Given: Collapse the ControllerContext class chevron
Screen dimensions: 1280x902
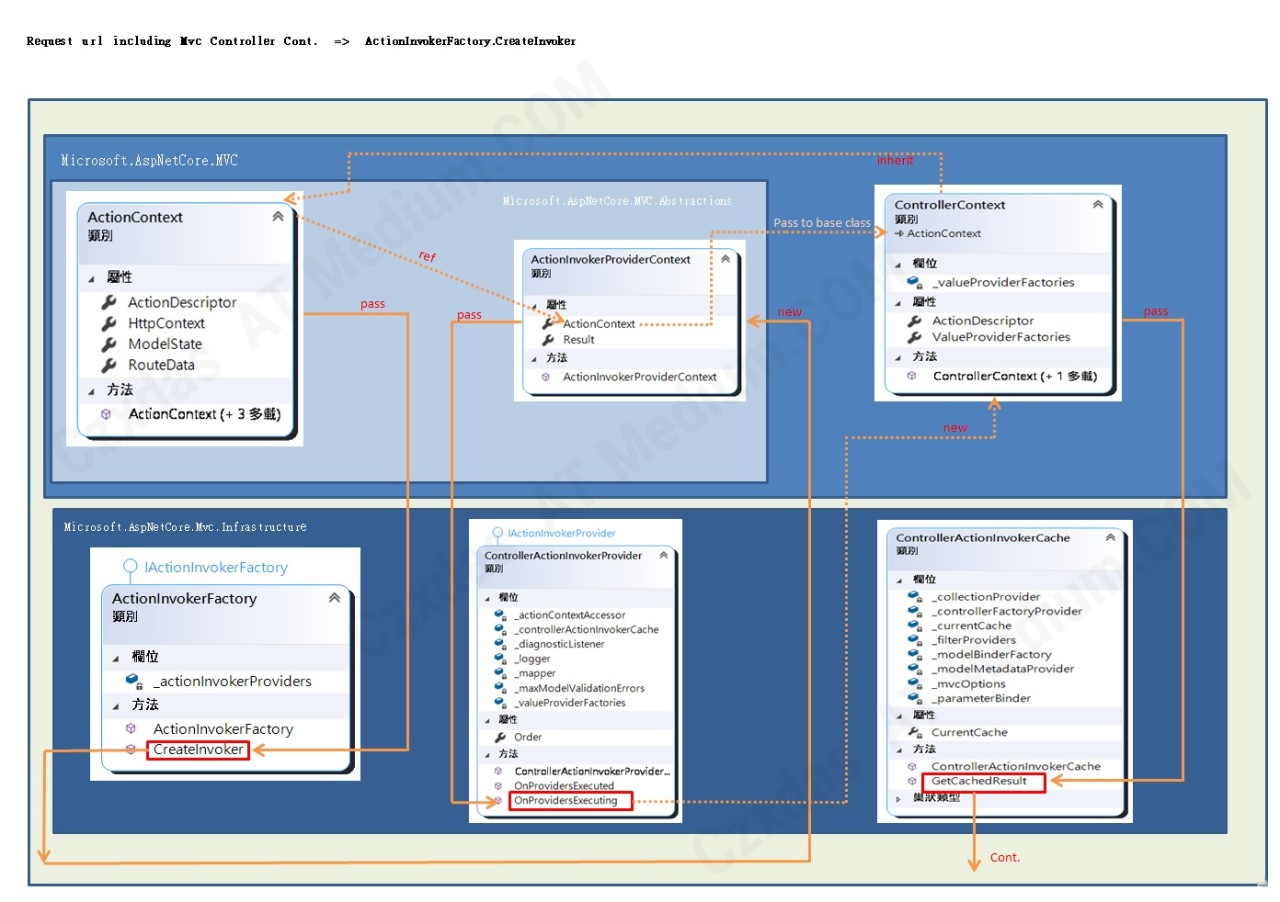Looking at the screenshot, I should [x=1098, y=204].
